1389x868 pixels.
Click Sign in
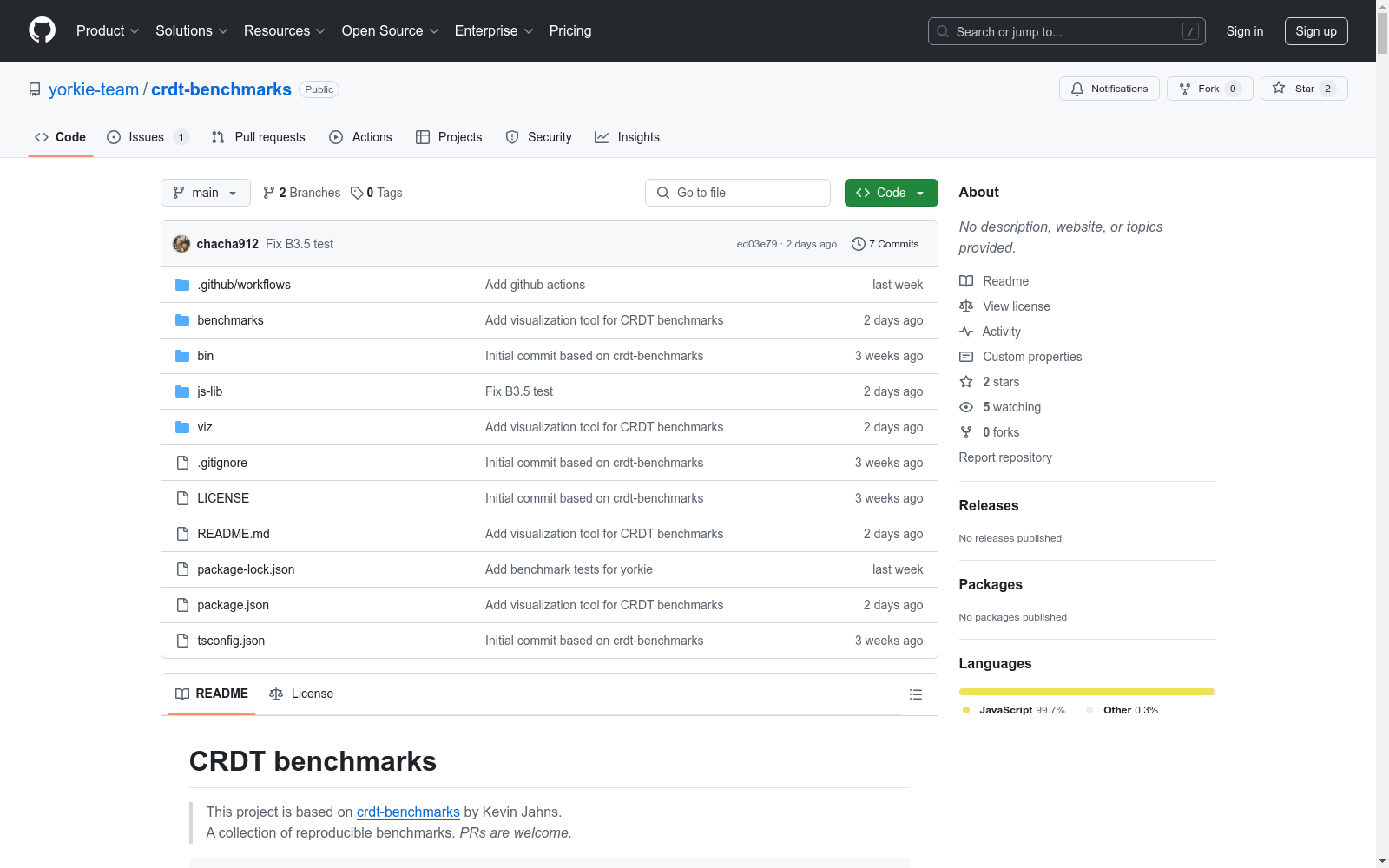point(1245,31)
